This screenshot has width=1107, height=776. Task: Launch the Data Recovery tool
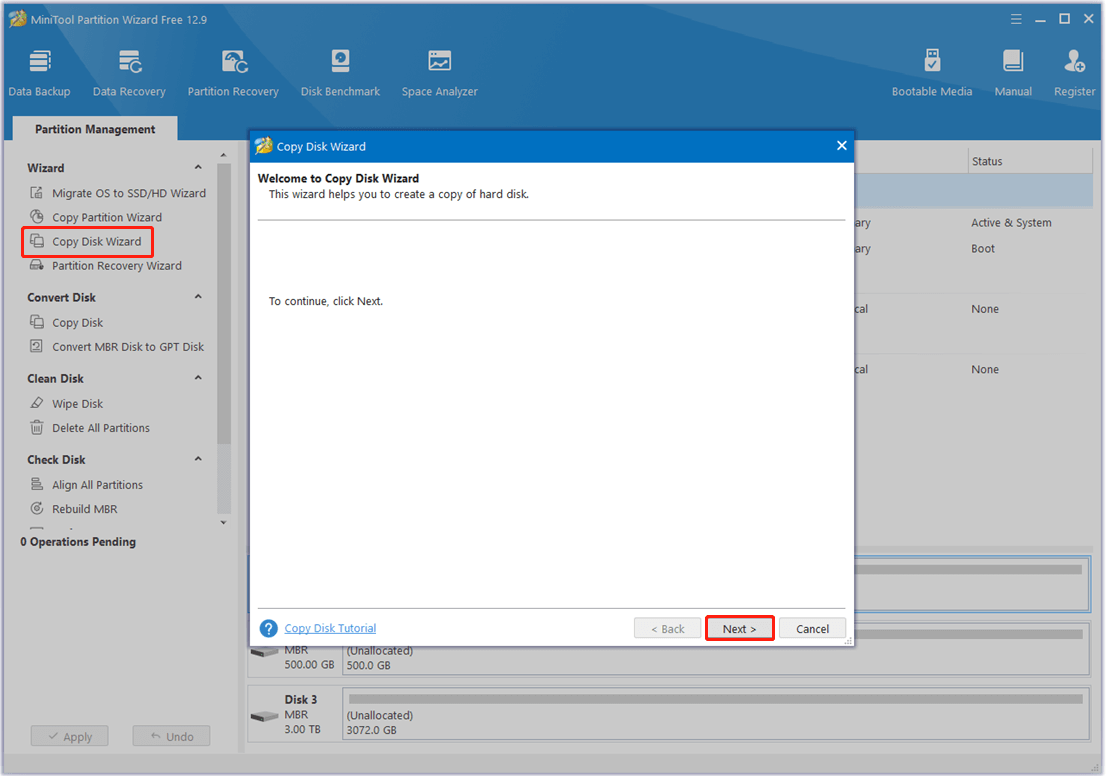(x=129, y=73)
